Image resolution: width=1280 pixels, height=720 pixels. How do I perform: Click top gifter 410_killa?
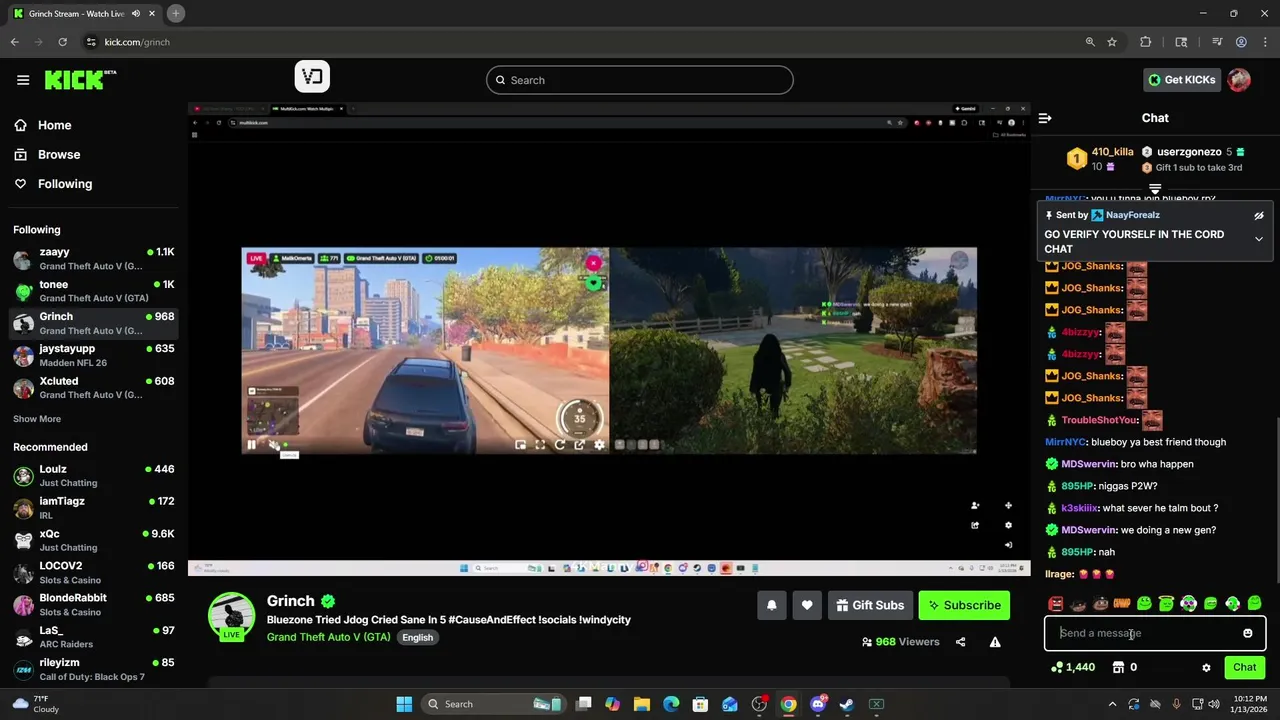(x=1112, y=152)
